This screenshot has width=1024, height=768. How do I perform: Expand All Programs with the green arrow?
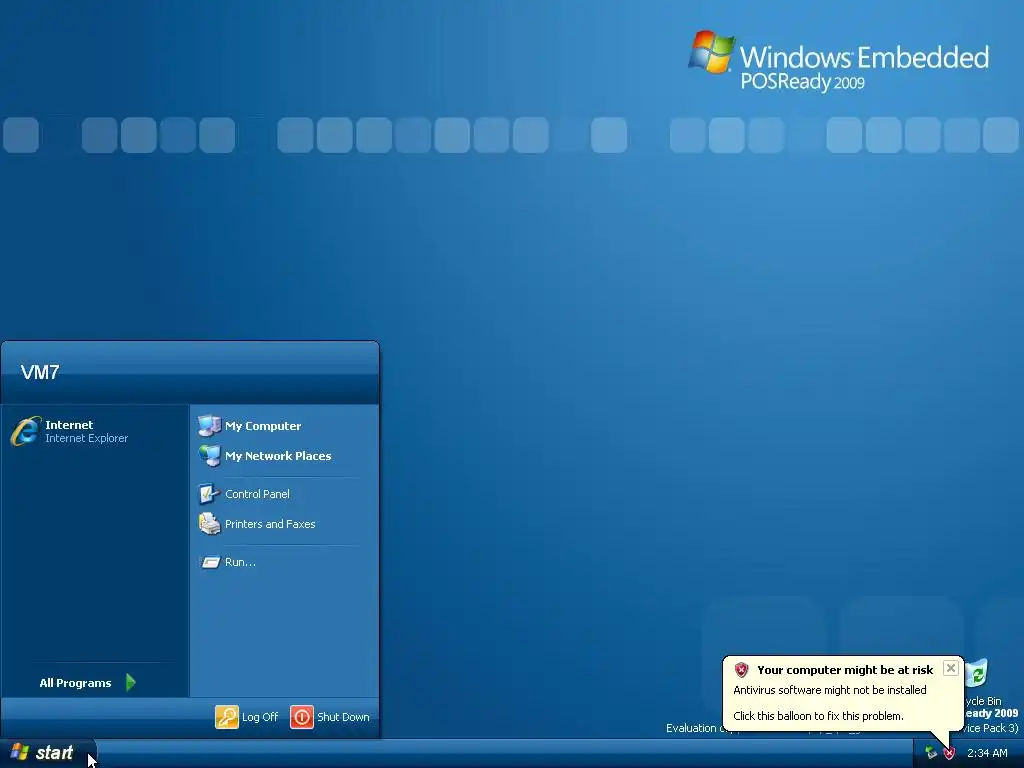click(131, 682)
